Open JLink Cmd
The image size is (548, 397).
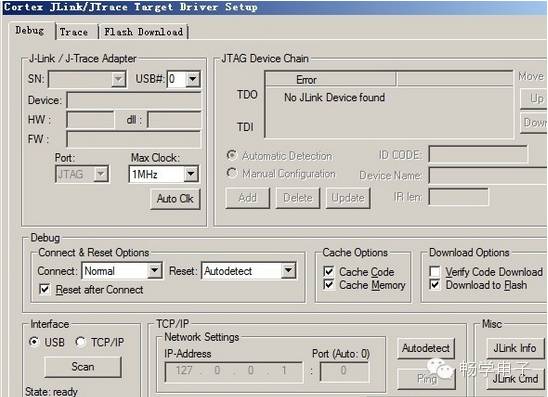tap(515, 379)
